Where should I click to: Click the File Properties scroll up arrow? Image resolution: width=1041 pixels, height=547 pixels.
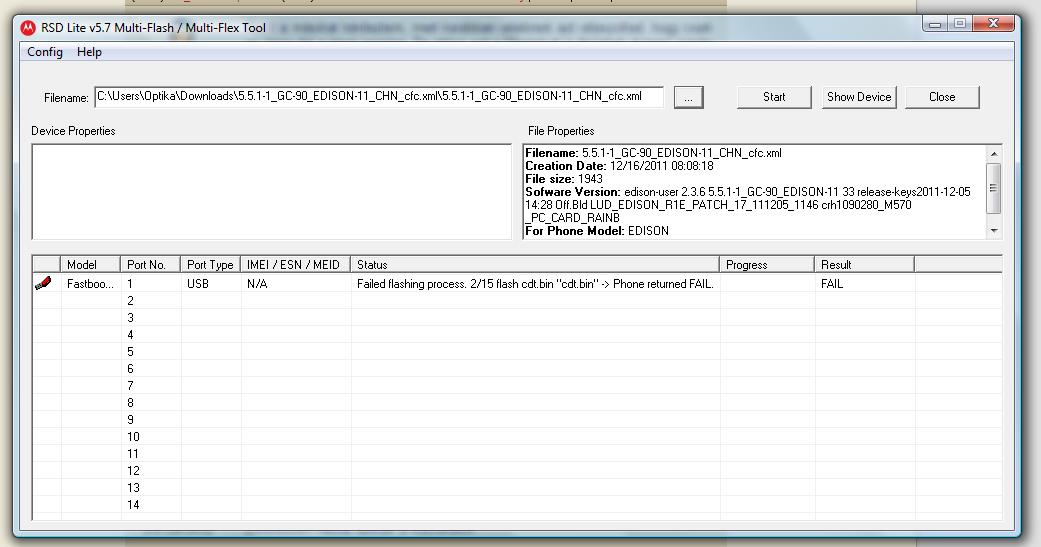(x=993, y=153)
